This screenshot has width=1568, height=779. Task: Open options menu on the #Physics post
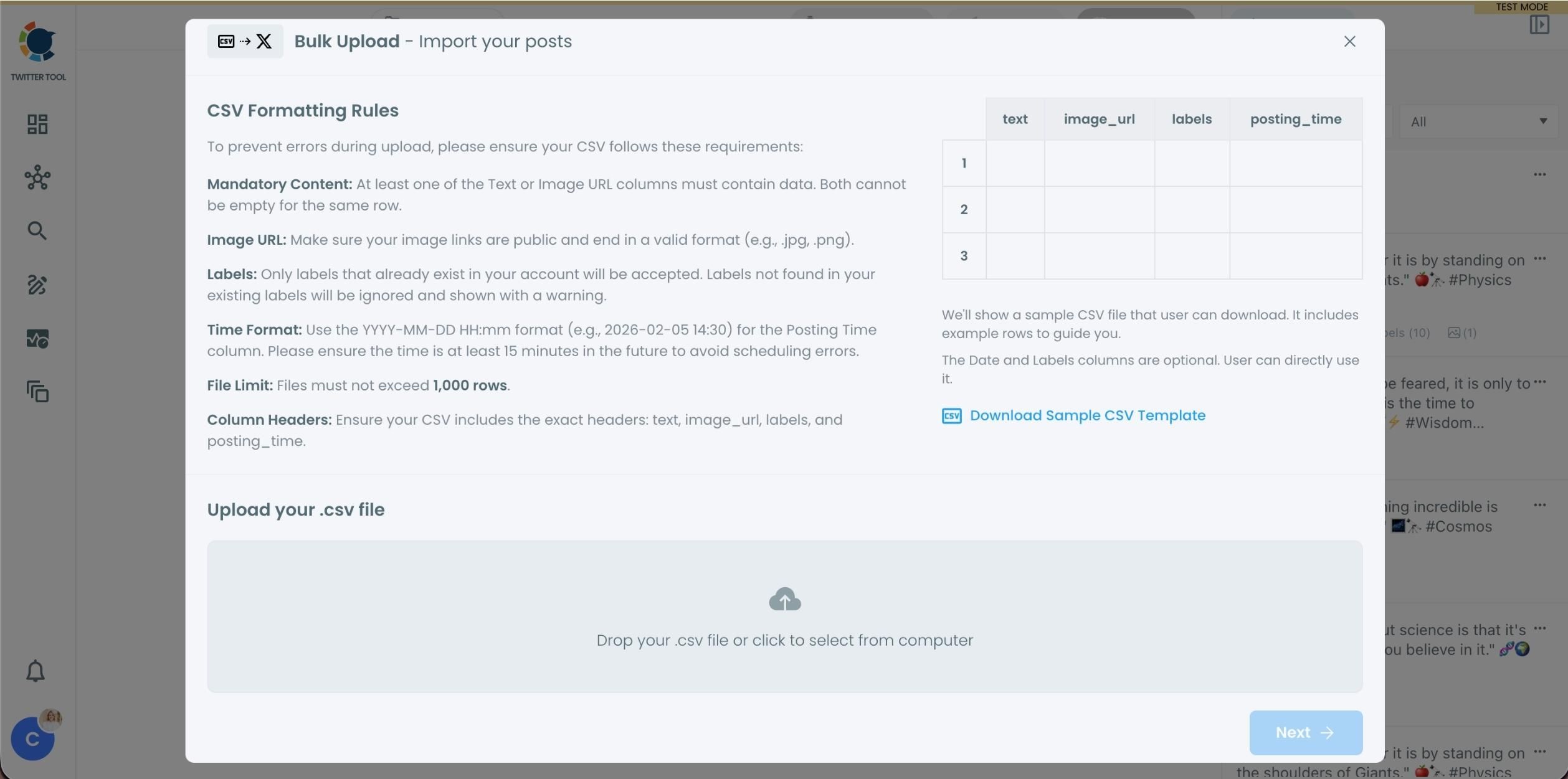[1540, 260]
